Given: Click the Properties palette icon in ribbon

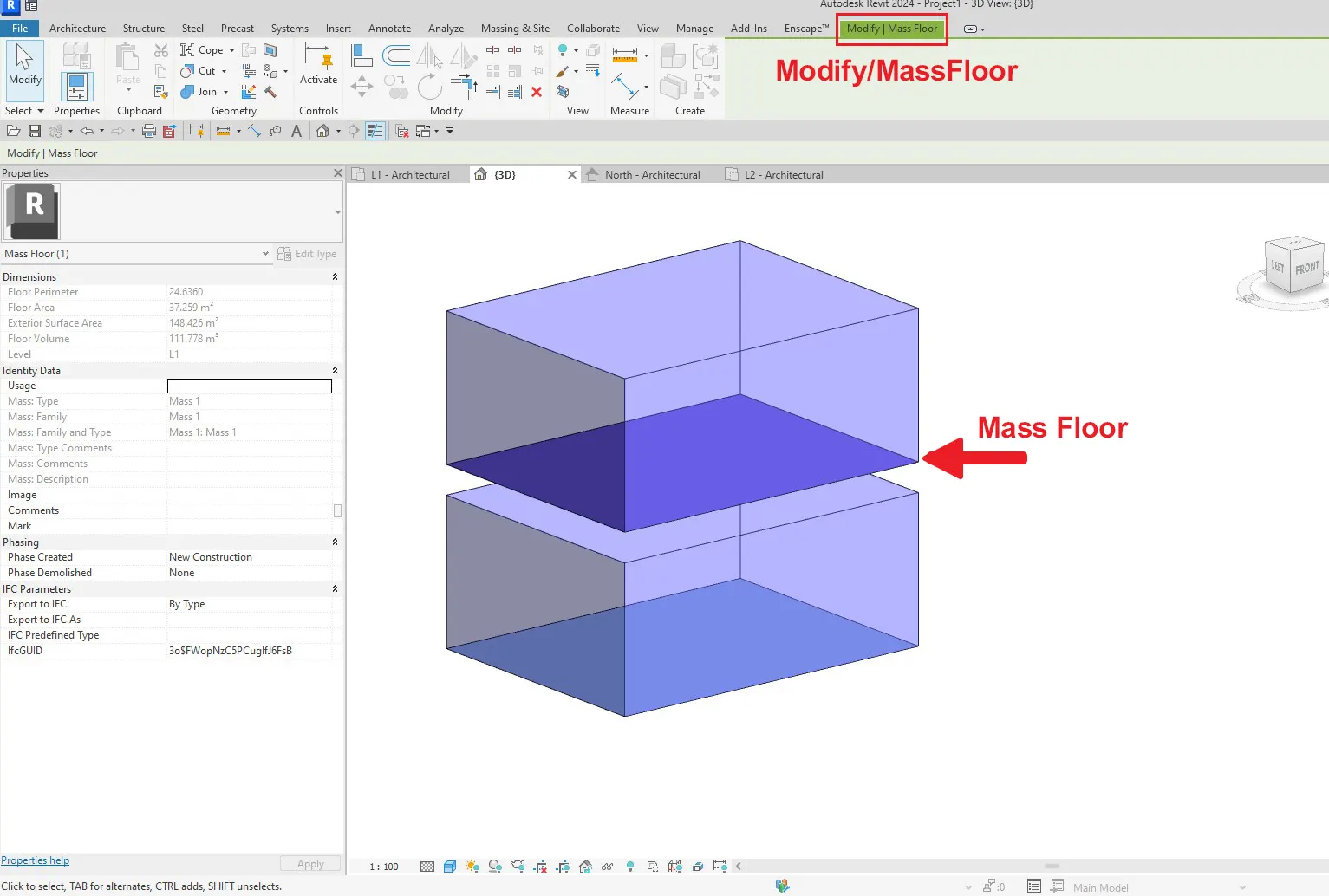Looking at the screenshot, I should click(x=76, y=86).
